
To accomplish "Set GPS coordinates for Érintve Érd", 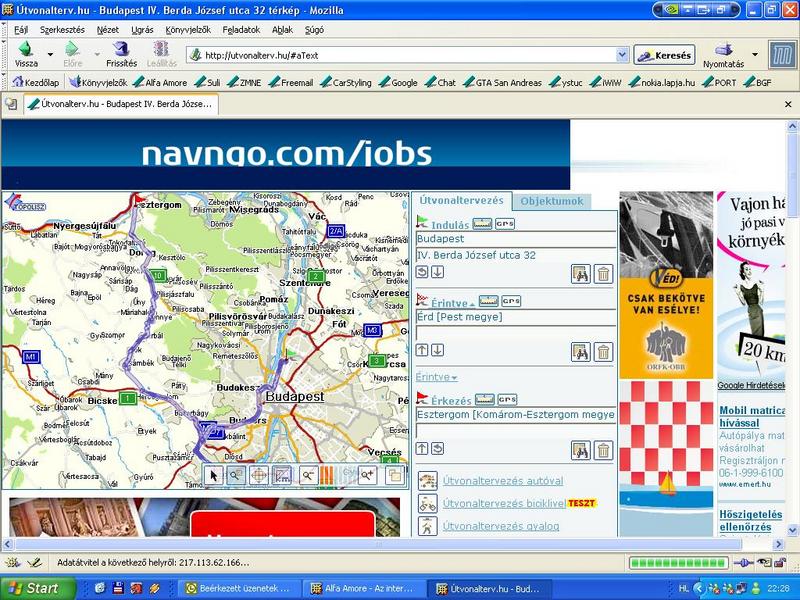I will pos(511,301).
